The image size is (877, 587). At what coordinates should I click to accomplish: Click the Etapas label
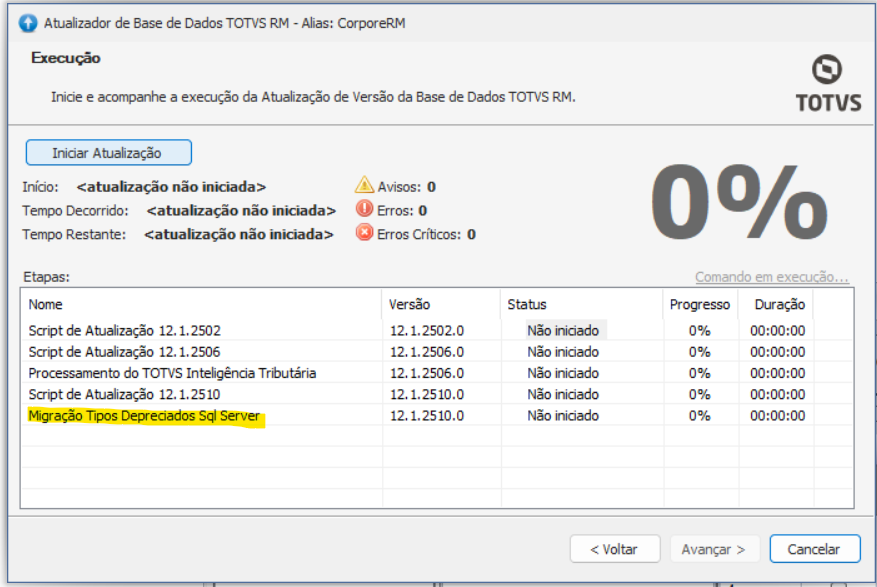[x=46, y=277]
